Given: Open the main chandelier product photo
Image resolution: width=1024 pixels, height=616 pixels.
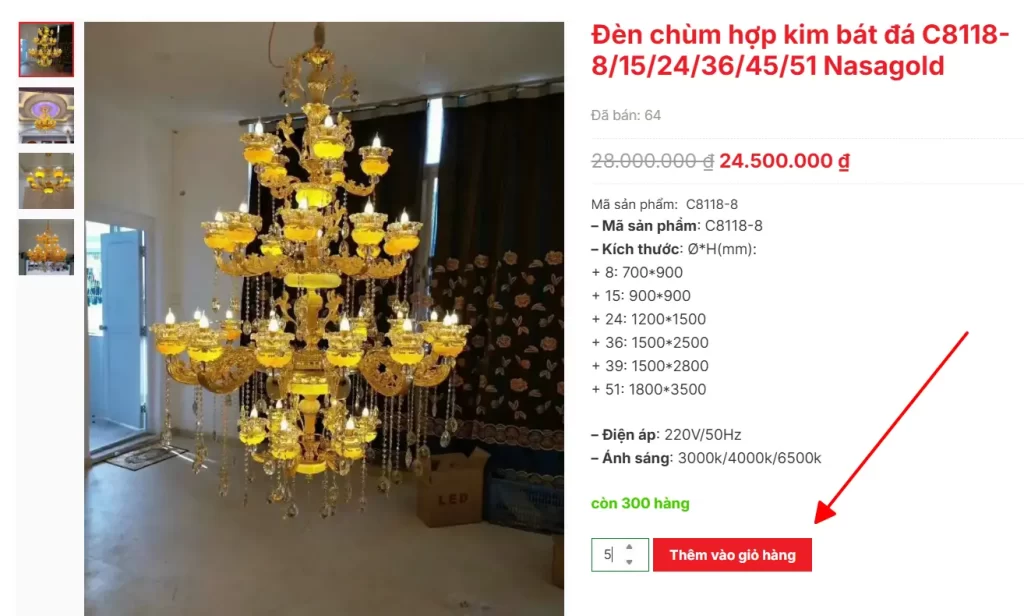Looking at the screenshot, I should point(324,319).
